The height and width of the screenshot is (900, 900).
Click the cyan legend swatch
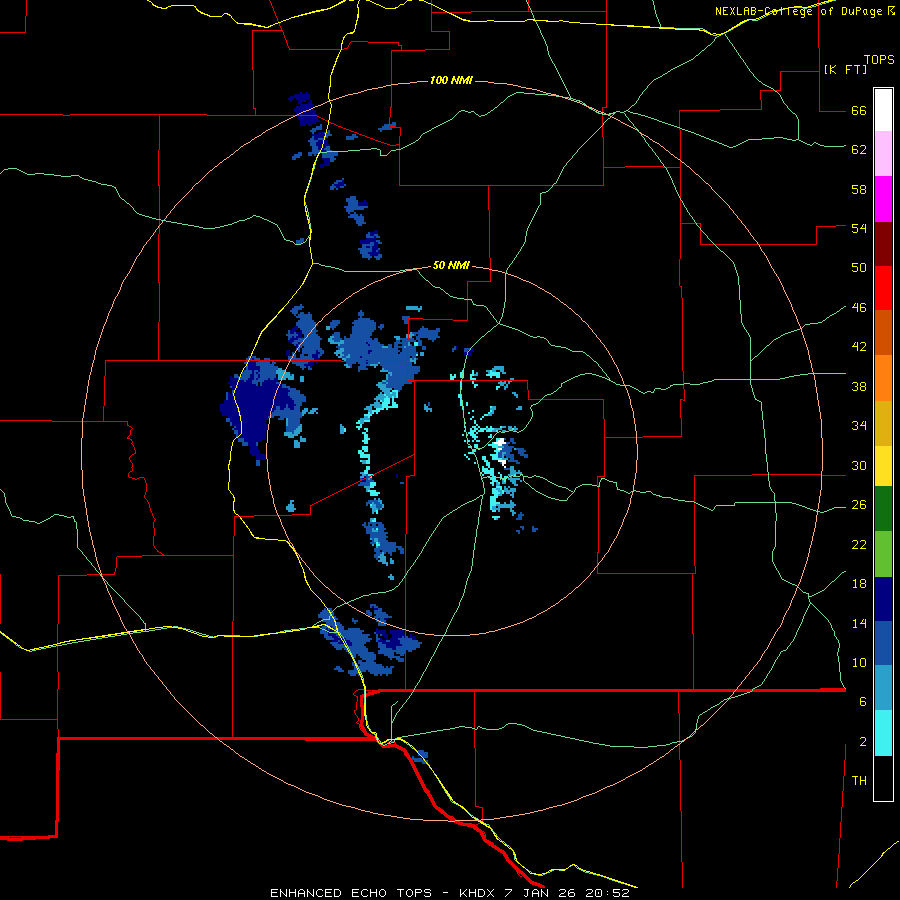coord(883,733)
